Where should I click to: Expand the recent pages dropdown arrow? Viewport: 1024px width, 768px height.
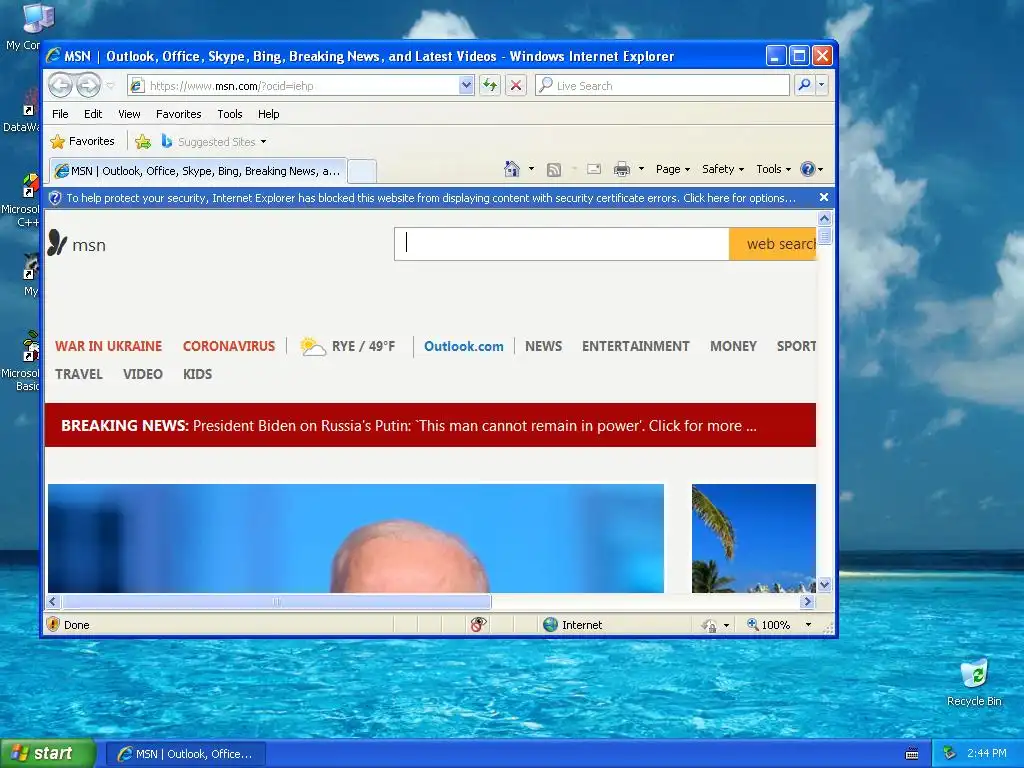(110, 86)
